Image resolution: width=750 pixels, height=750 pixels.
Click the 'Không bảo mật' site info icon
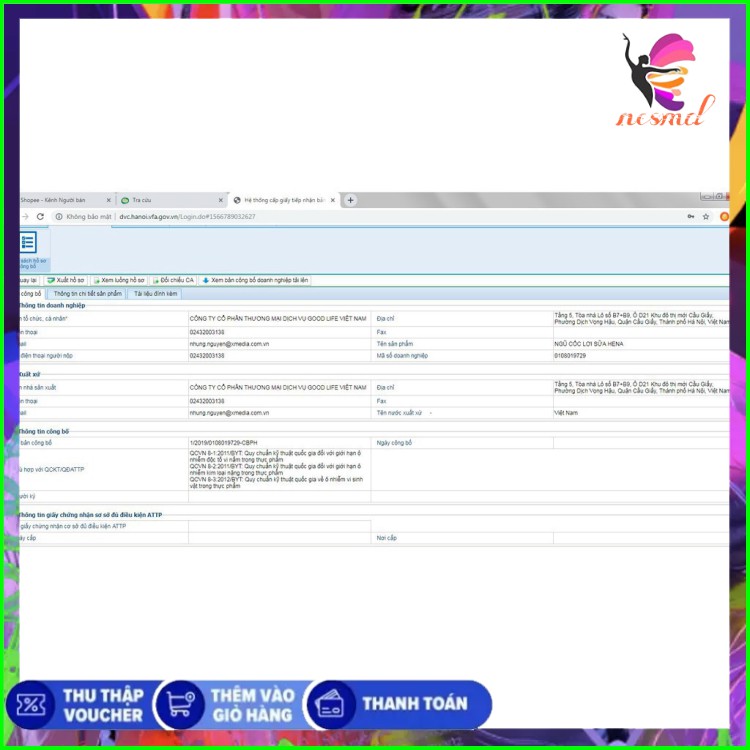(59, 216)
